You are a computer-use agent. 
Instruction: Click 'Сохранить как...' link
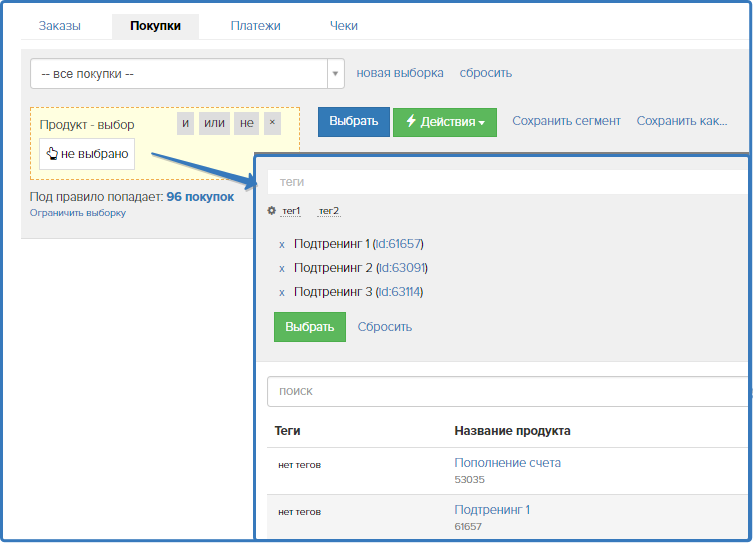coord(681,121)
